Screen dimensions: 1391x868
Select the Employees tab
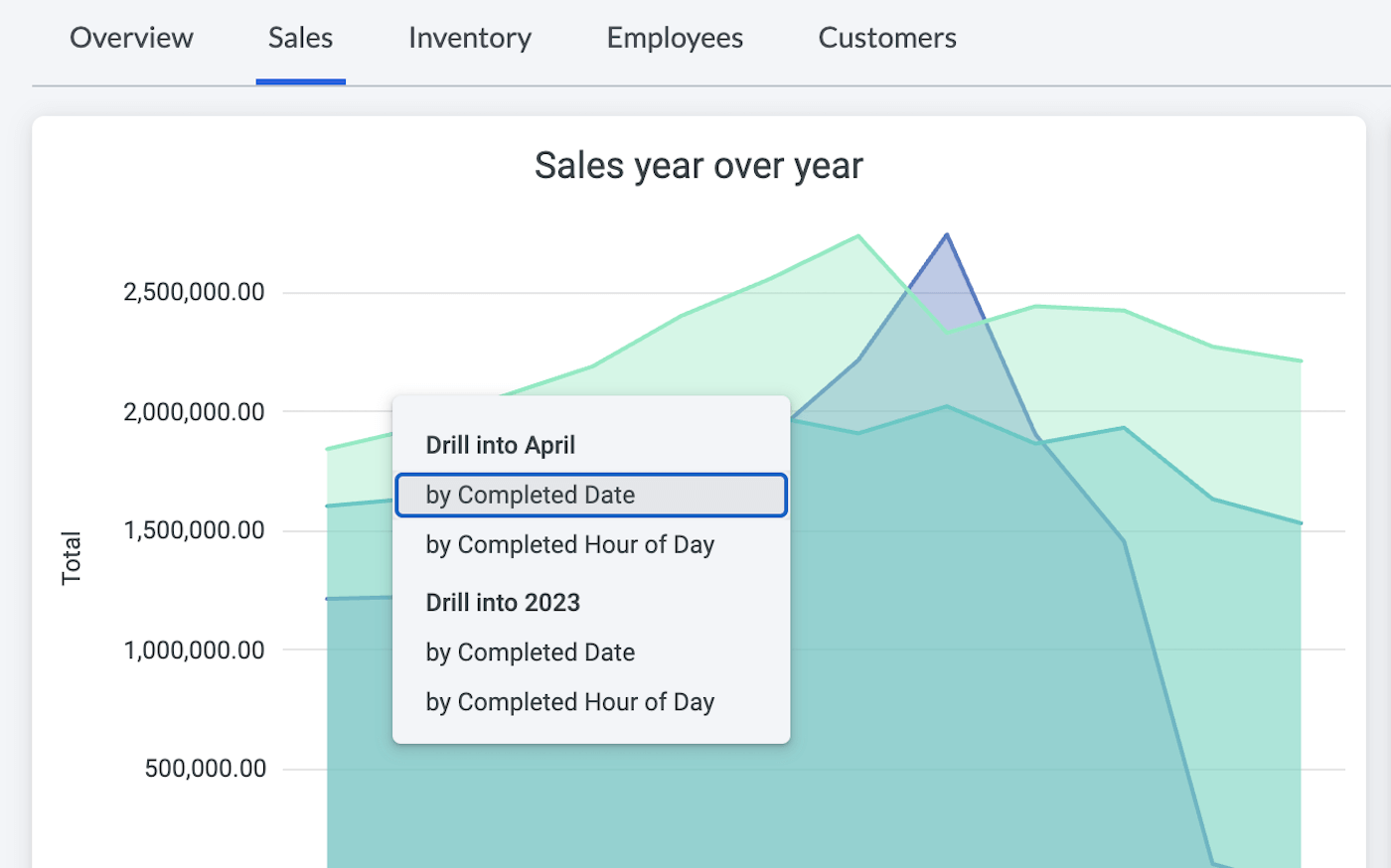pos(674,38)
